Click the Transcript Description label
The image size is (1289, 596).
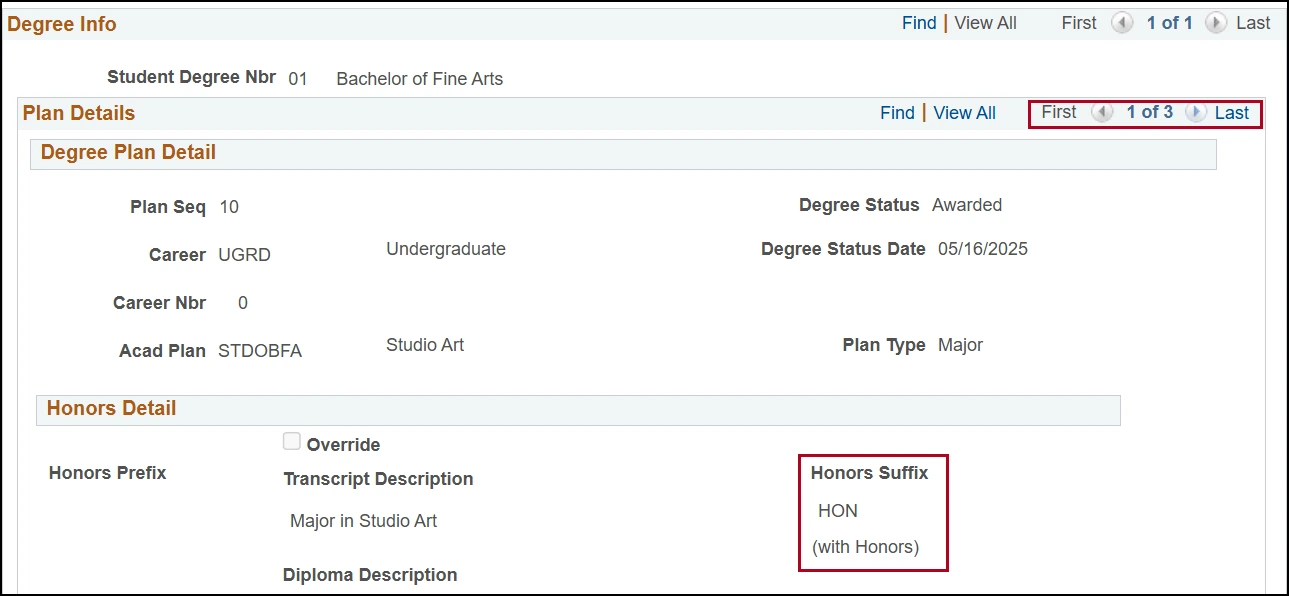point(378,479)
